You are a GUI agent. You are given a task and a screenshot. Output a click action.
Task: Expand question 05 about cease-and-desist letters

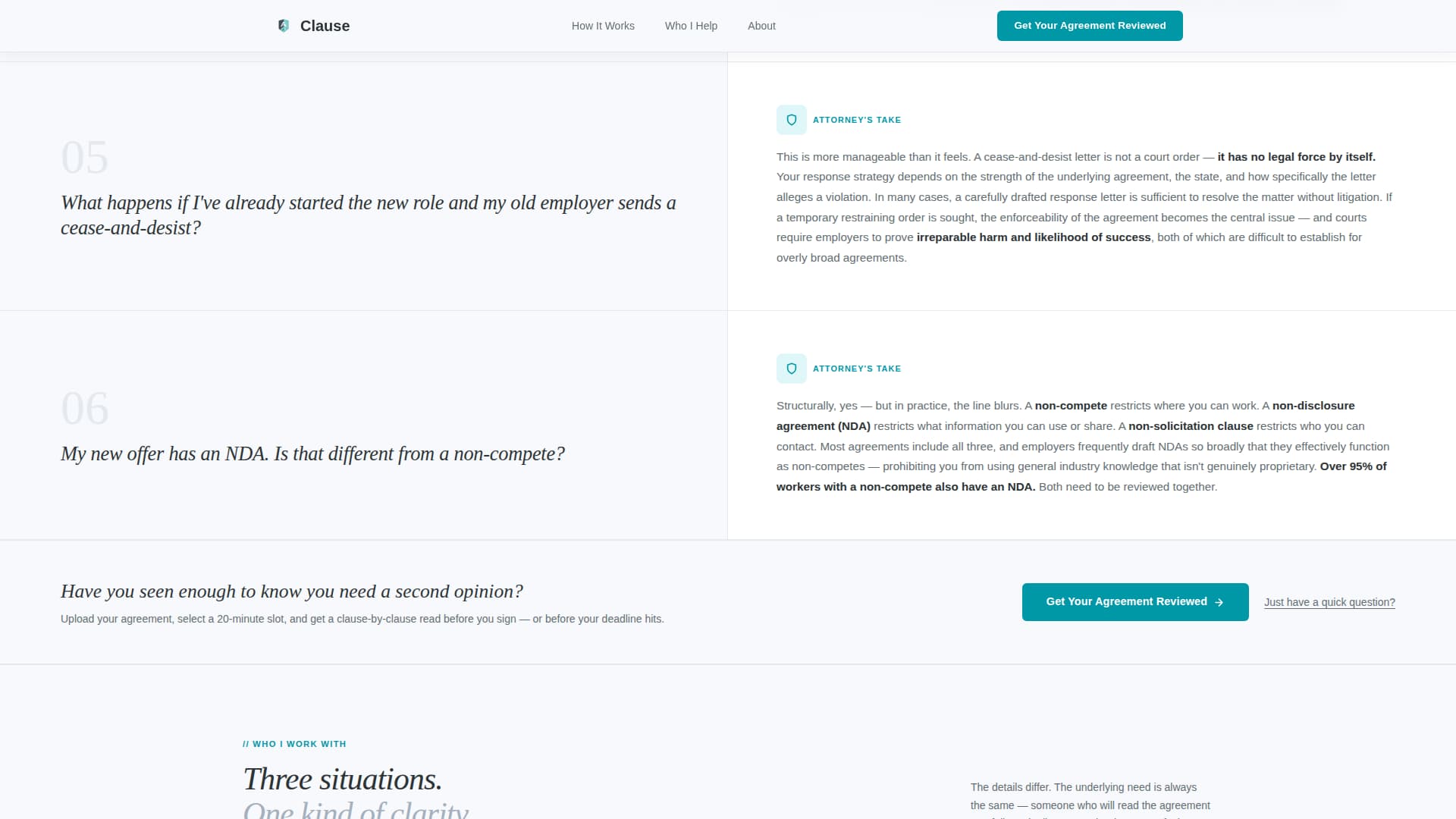(x=369, y=215)
